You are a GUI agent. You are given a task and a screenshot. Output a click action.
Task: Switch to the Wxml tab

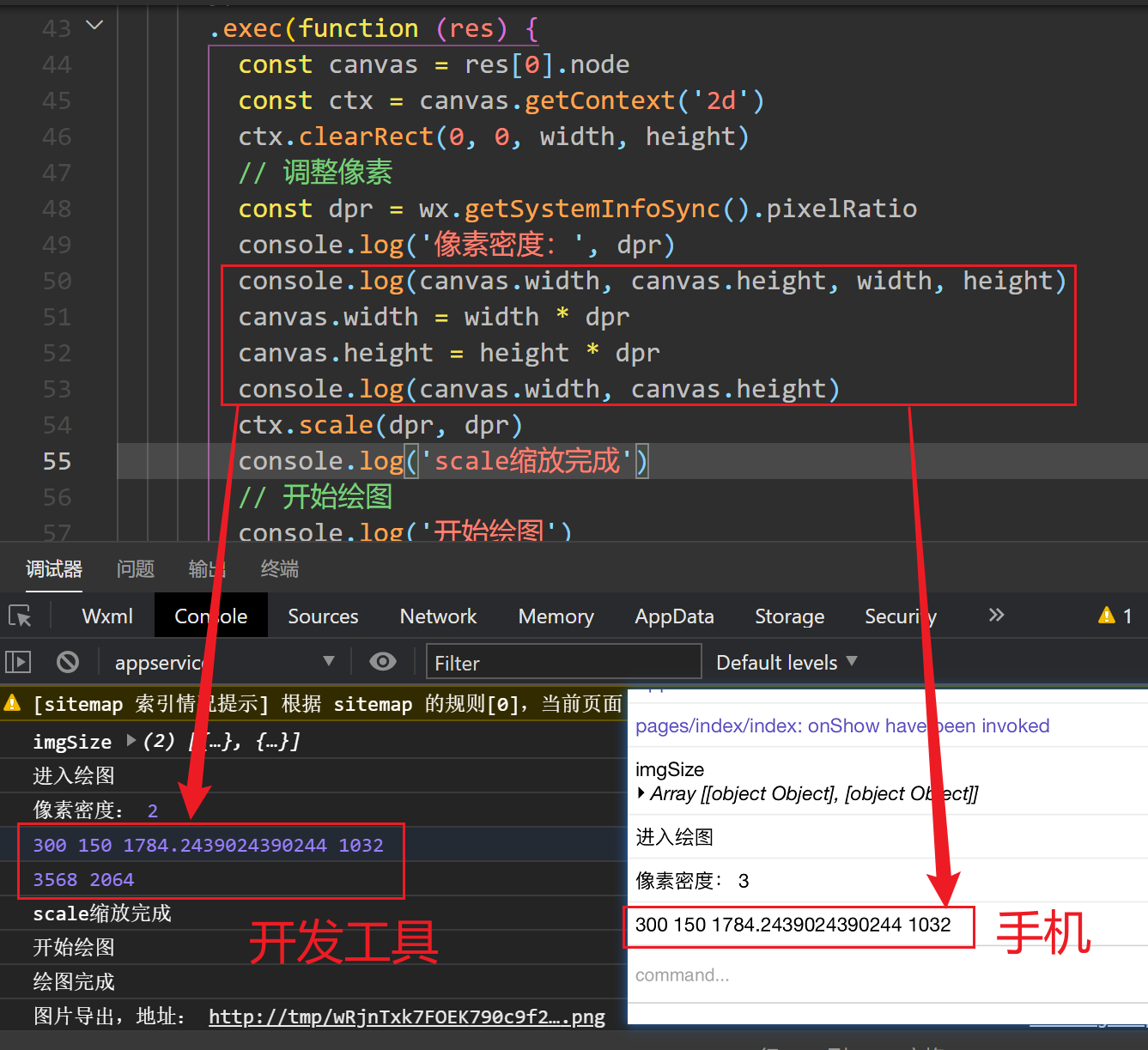[107, 616]
